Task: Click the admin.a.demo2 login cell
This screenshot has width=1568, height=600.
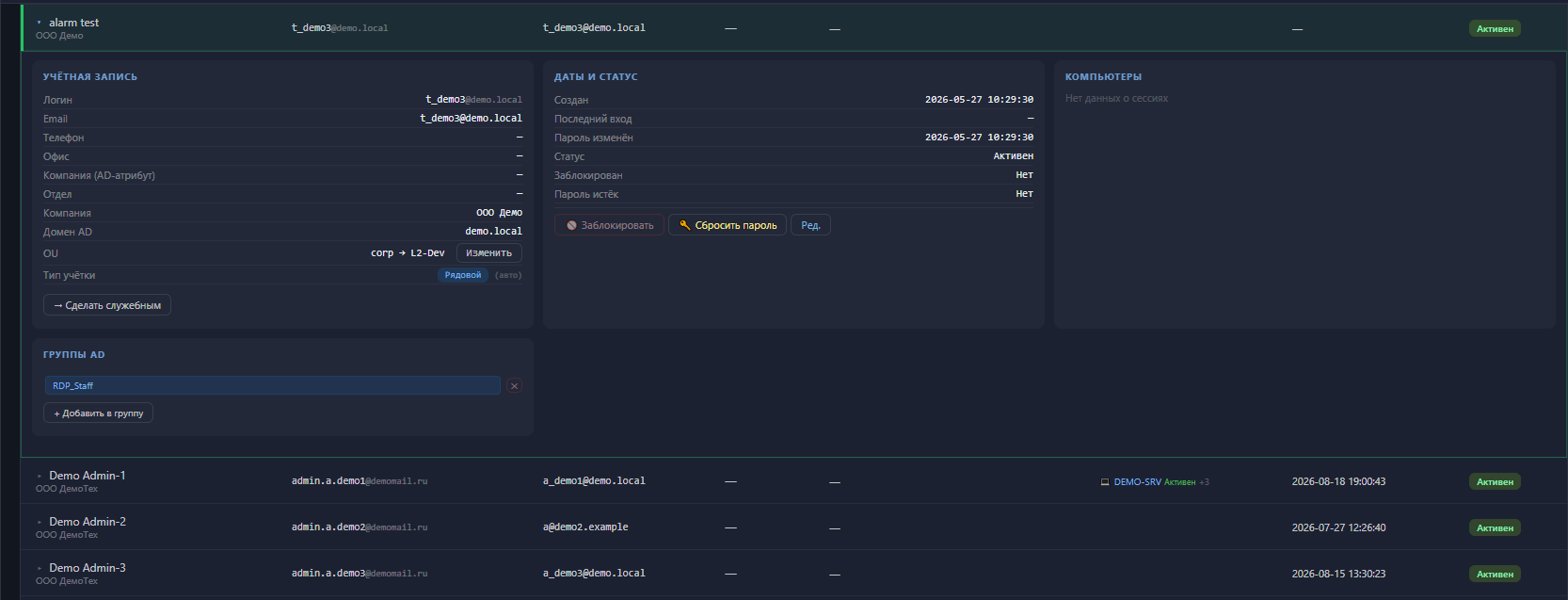Action: tap(360, 527)
